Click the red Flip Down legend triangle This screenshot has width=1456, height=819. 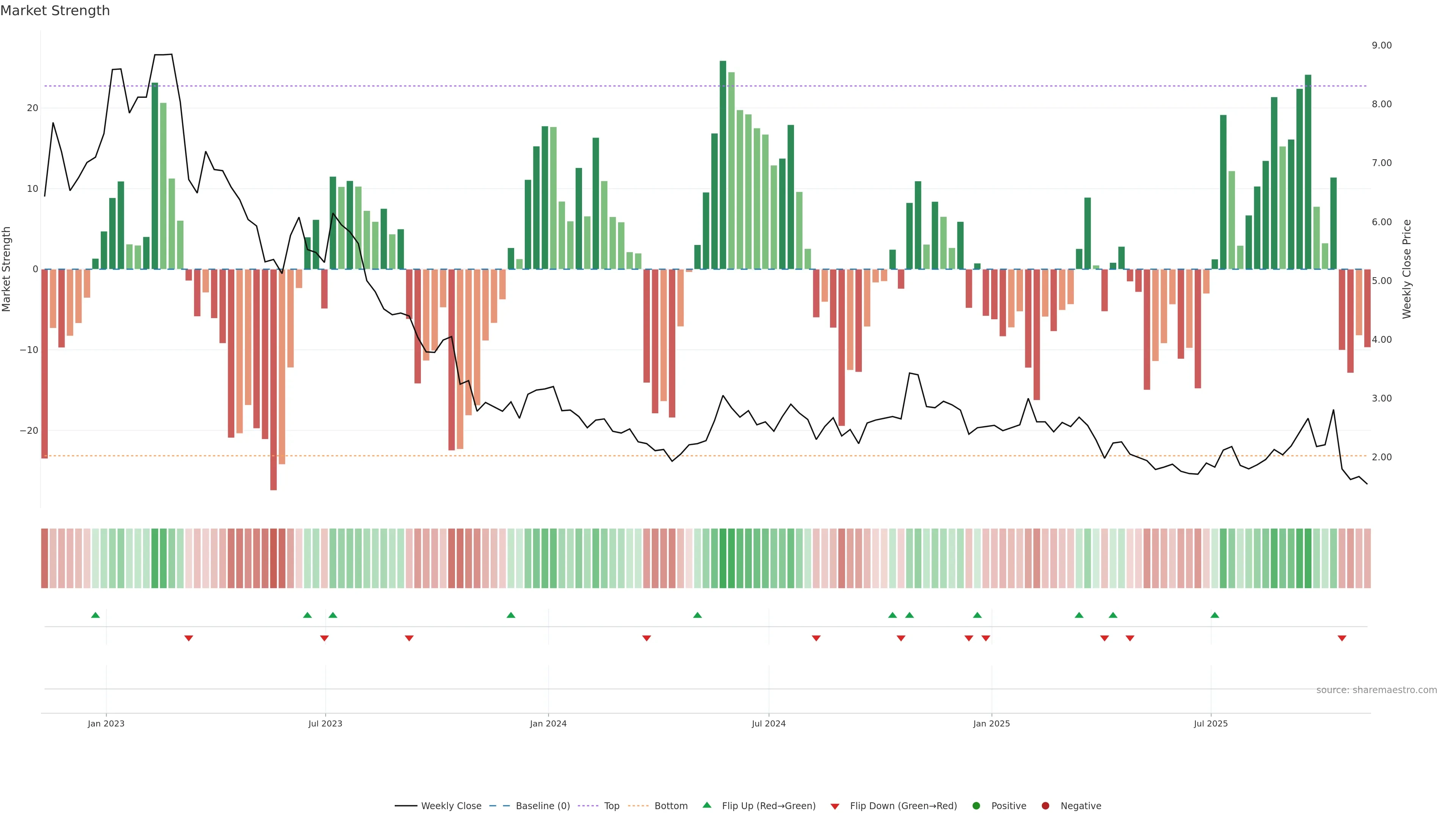point(835,806)
